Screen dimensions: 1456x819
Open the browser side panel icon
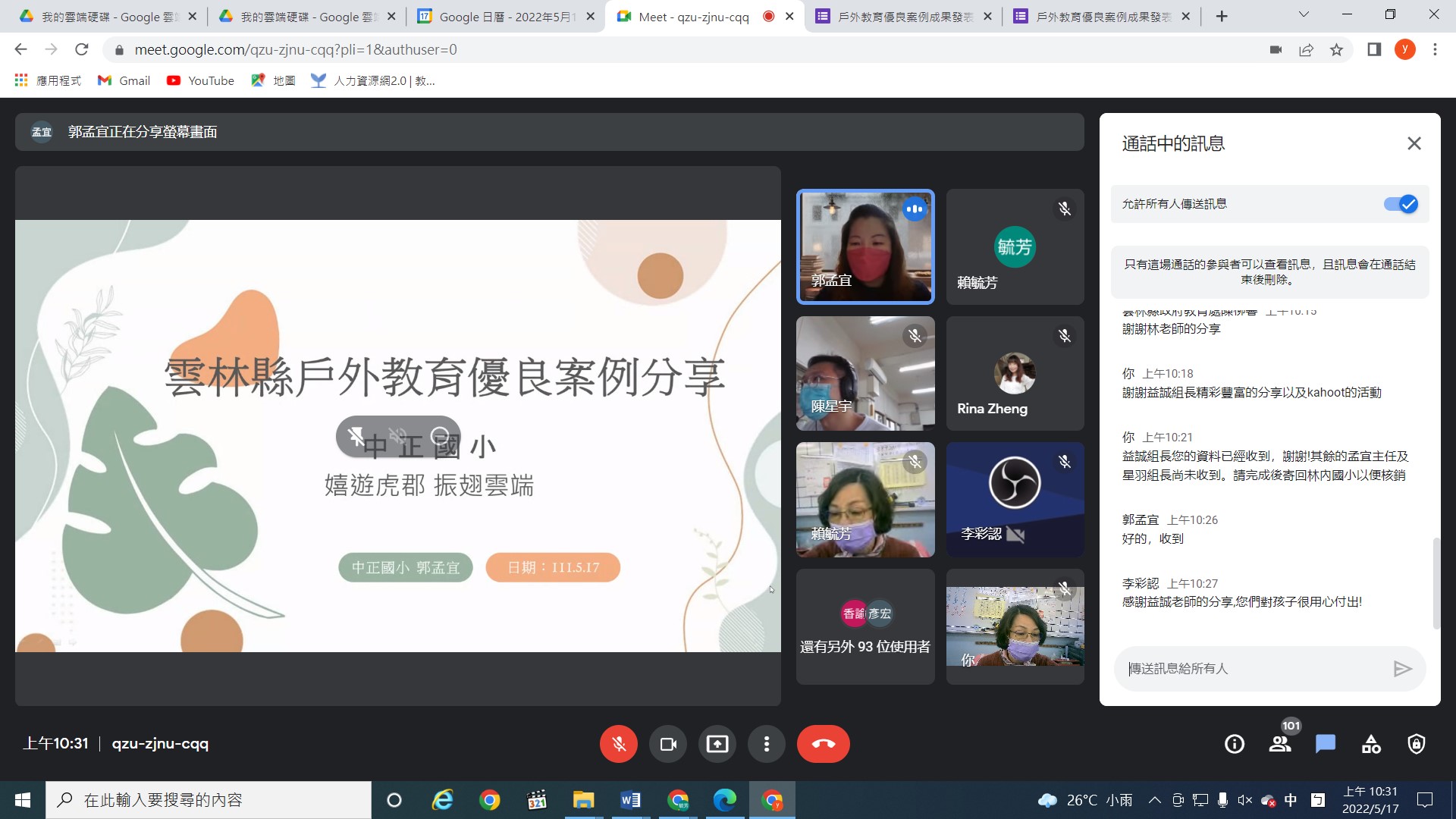click(x=1374, y=49)
